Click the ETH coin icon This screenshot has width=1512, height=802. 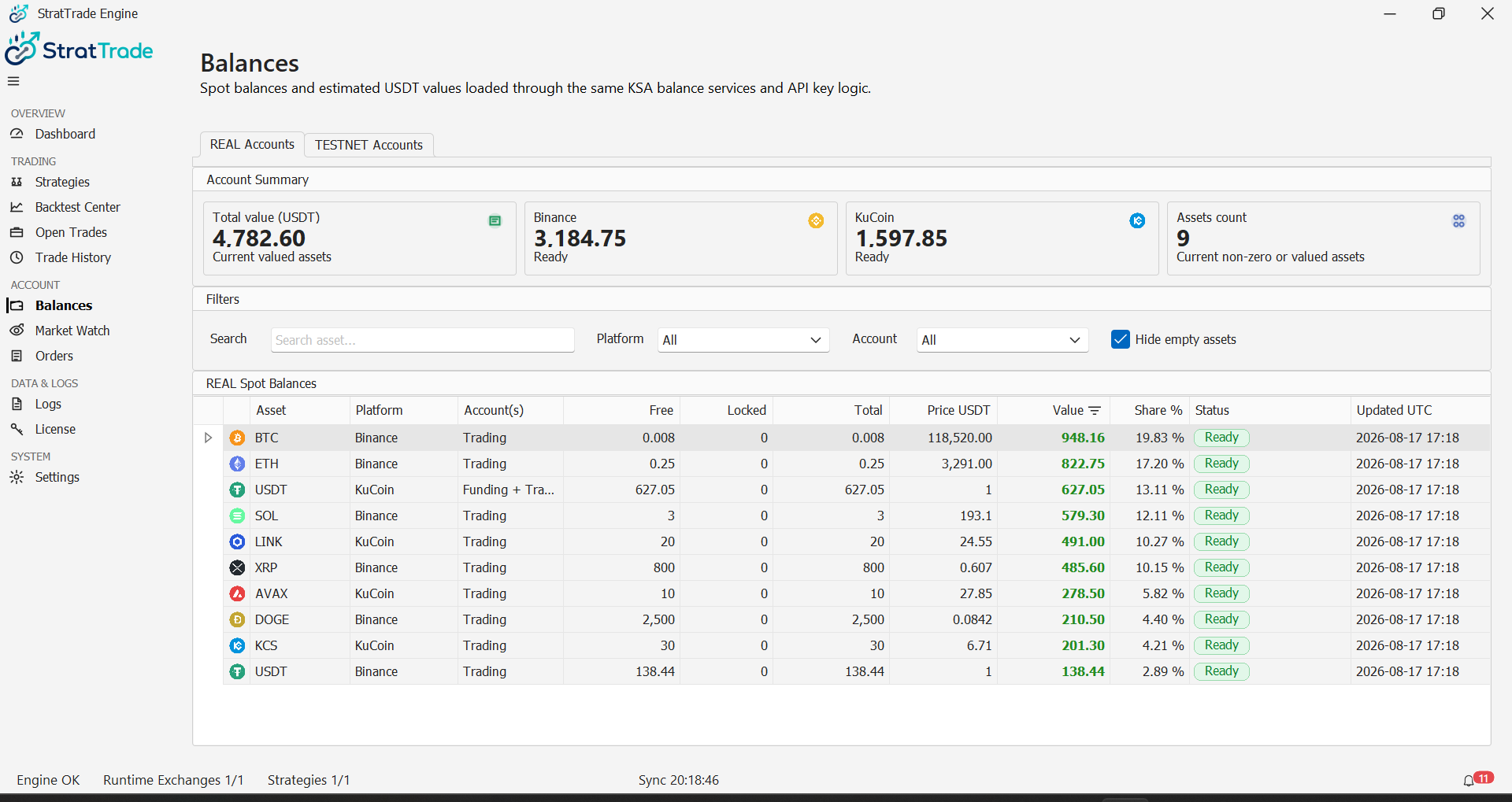[x=237, y=464]
